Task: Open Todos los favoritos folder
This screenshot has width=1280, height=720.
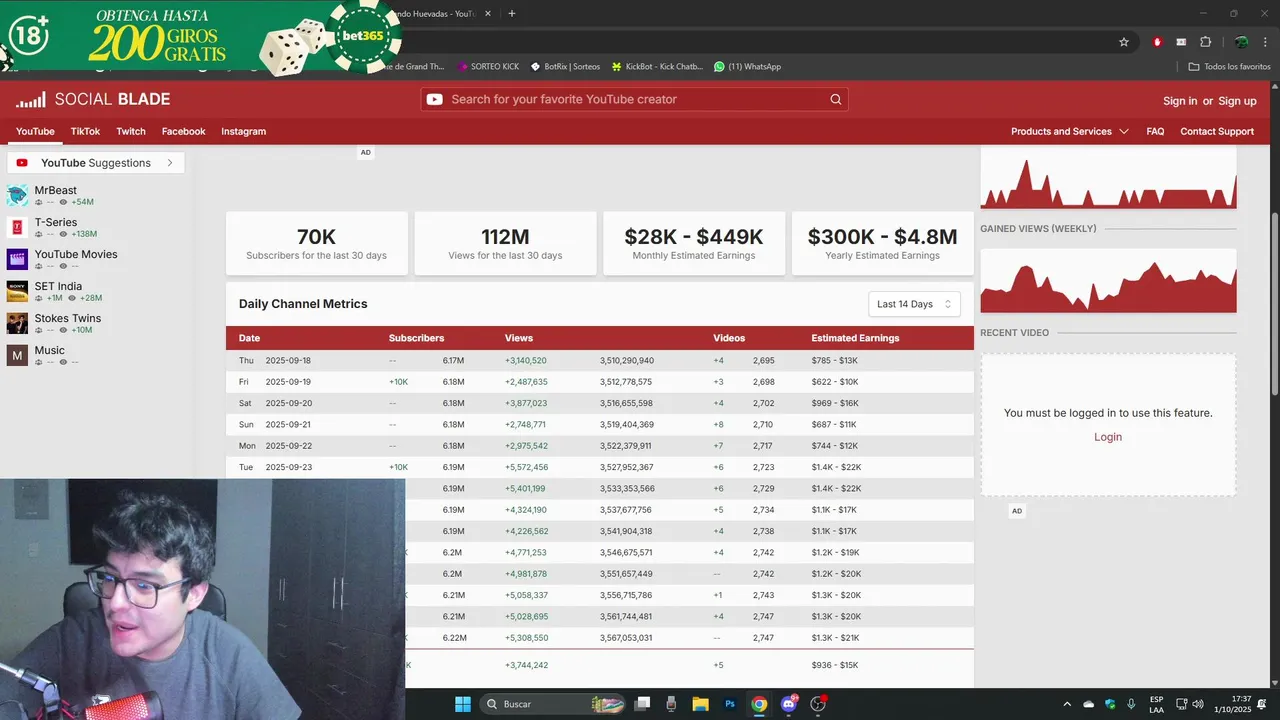Action: pyautogui.click(x=1229, y=66)
